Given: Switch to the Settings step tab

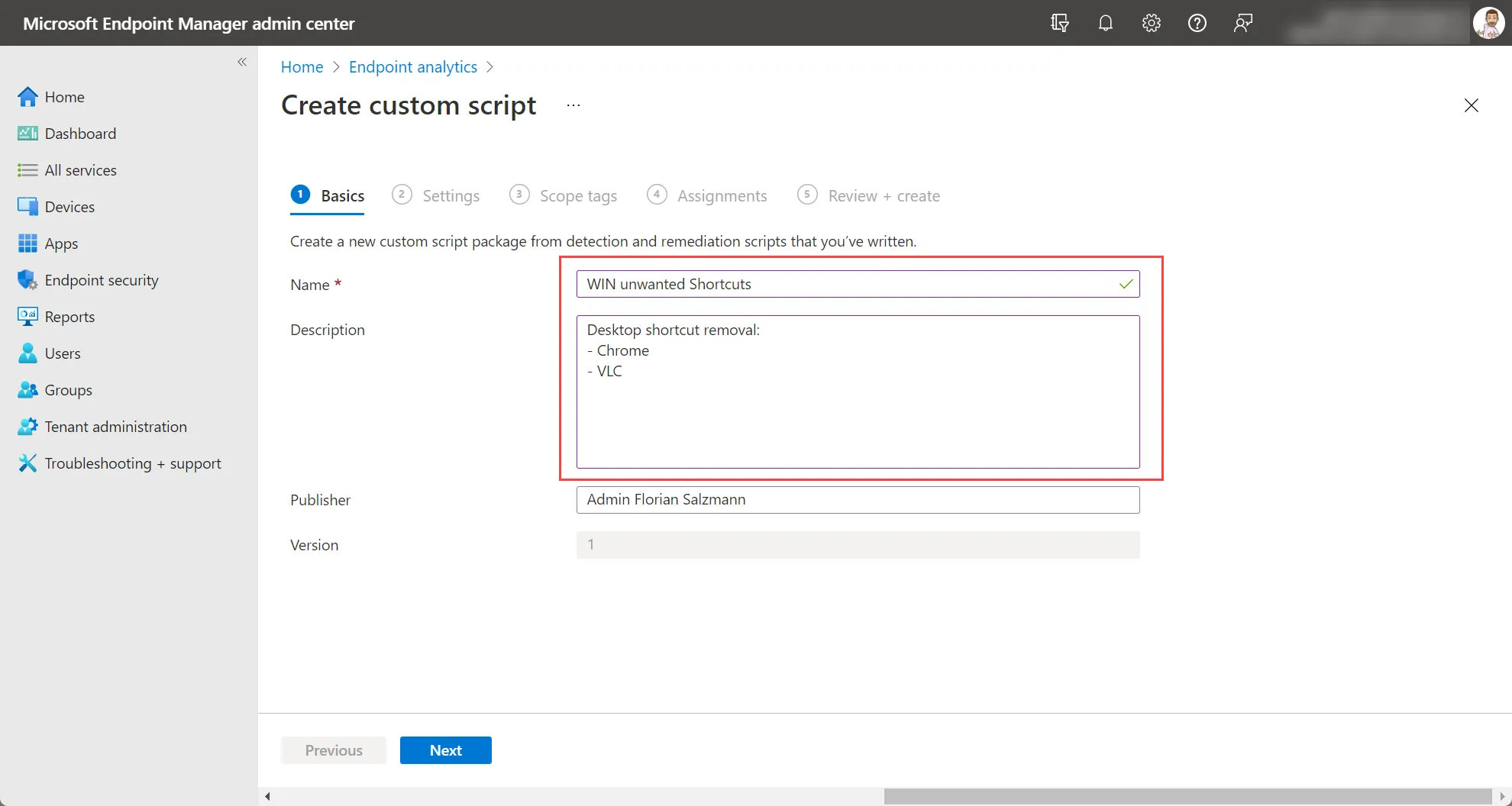Looking at the screenshot, I should (436, 196).
